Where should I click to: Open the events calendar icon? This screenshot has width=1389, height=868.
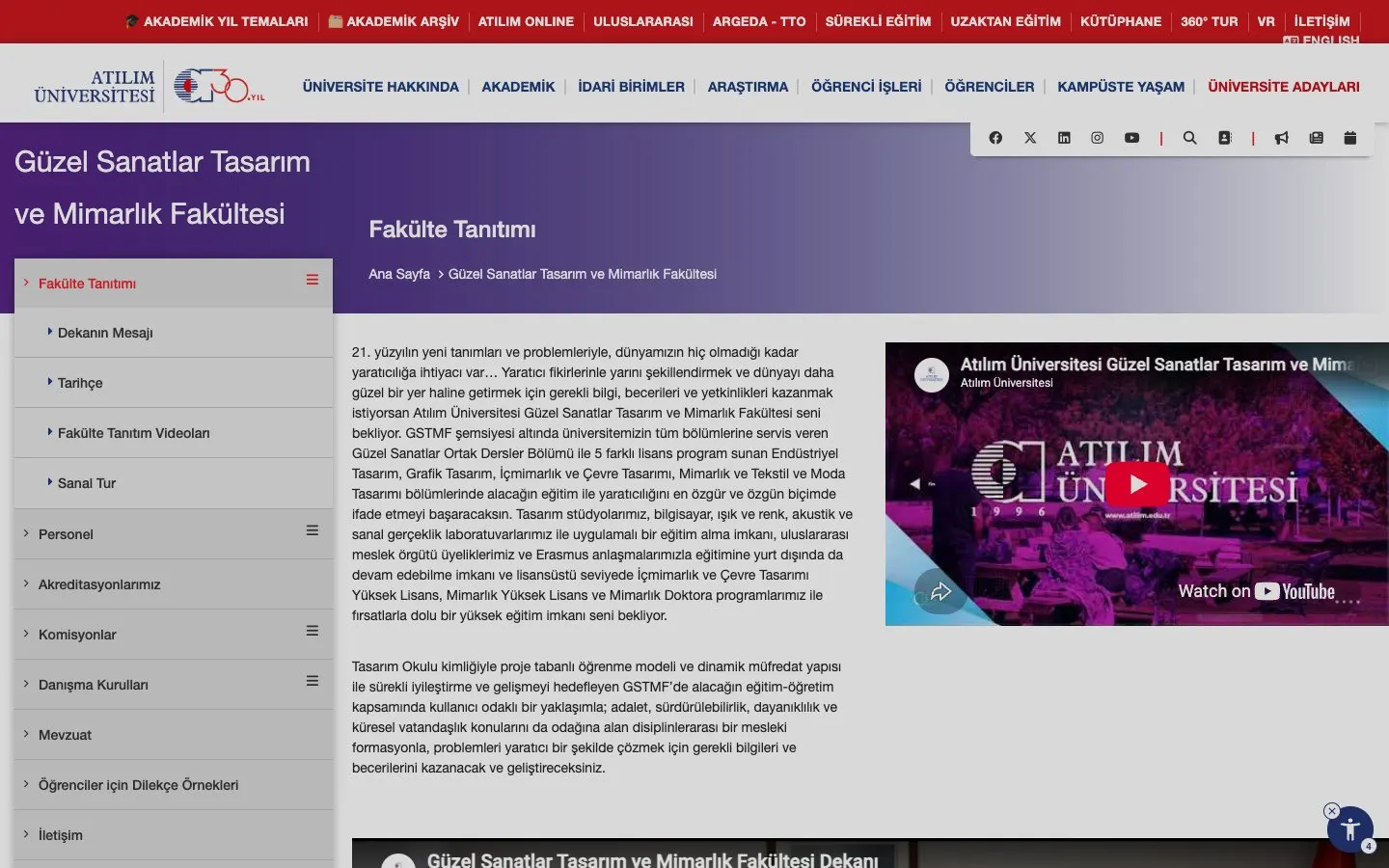[1349, 138]
